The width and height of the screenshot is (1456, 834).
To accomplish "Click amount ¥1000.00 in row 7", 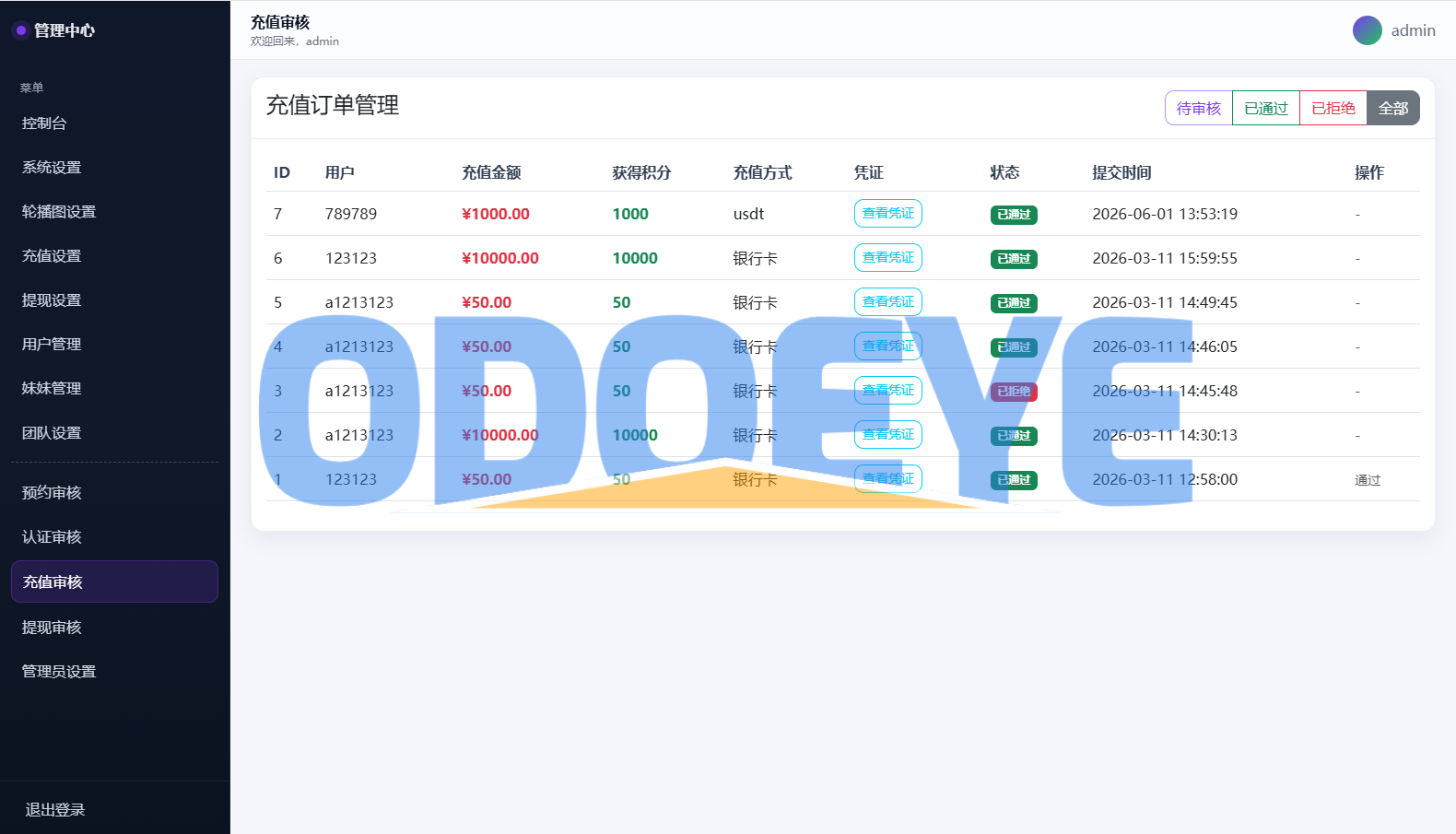I will click(x=496, y=214).
